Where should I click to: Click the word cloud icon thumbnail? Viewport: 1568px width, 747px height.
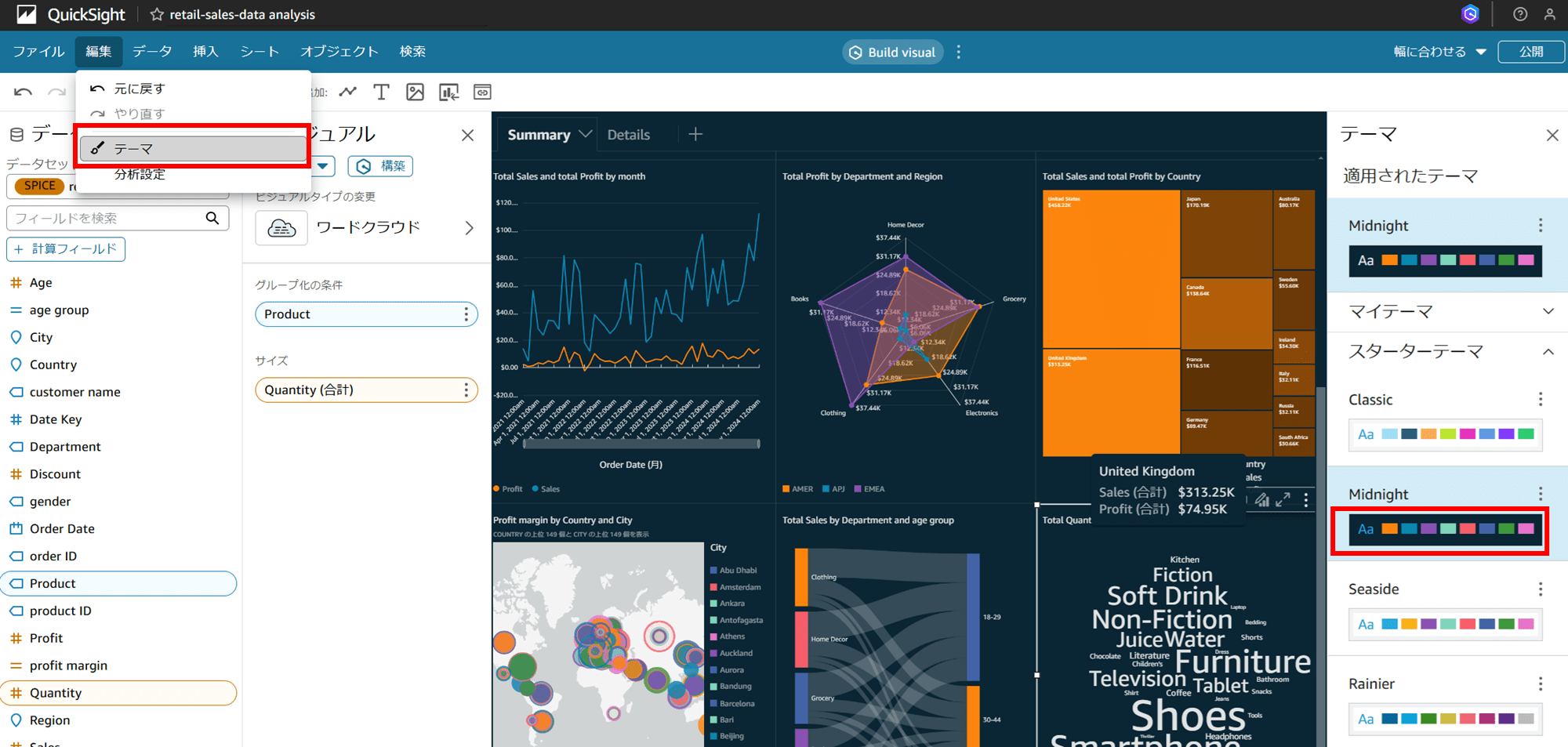[281, 228]
